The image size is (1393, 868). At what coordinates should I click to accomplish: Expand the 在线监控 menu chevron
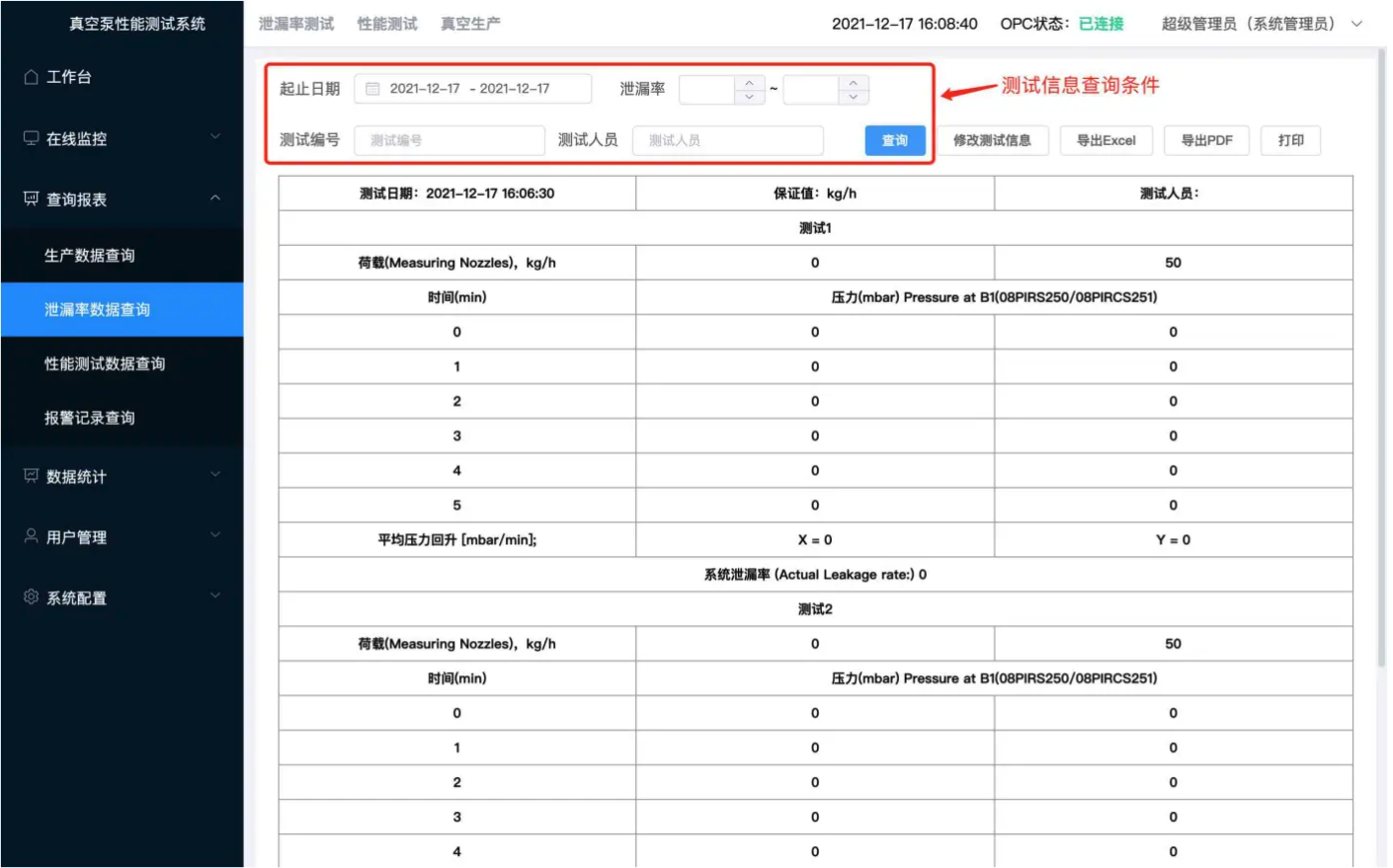215,137
